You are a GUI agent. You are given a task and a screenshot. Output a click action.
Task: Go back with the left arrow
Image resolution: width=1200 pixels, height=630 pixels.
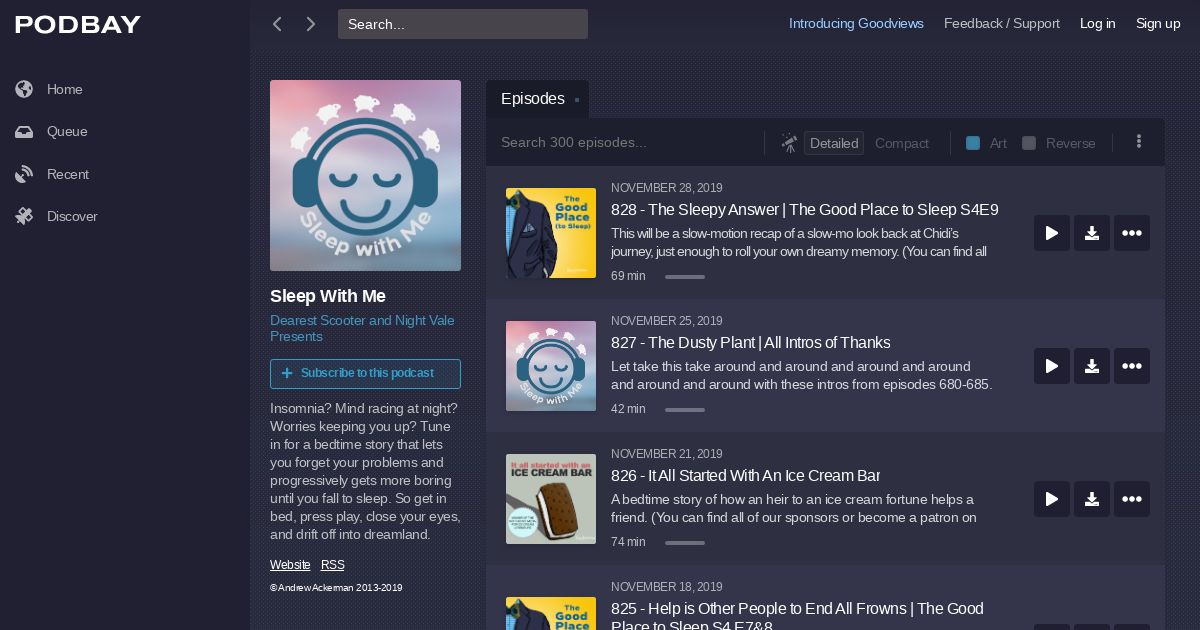click(x=277, y=24)
